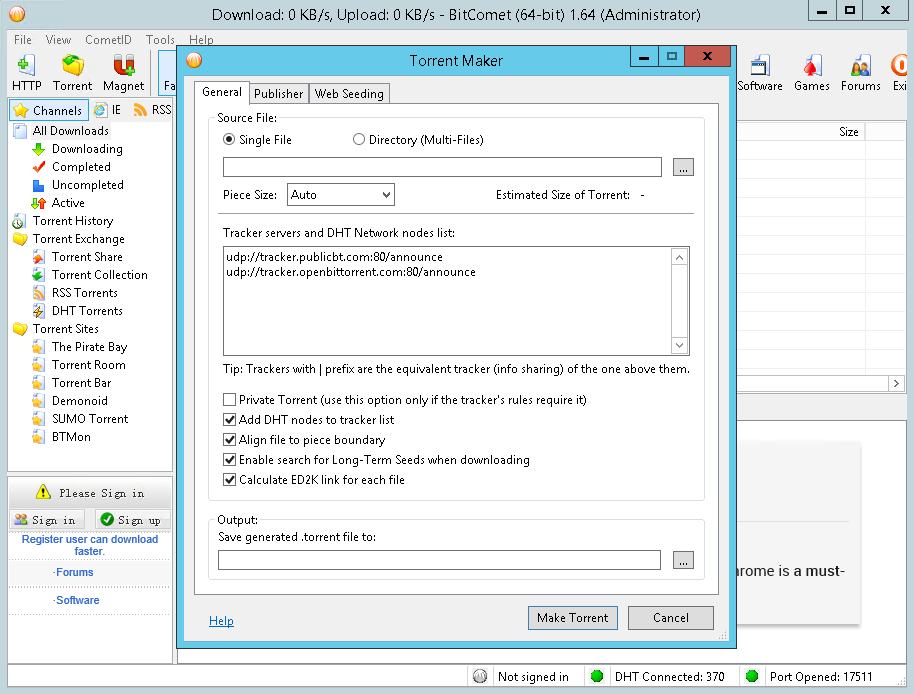Click the Size column header
Viewport: 914px width, 694px height.
849,132
